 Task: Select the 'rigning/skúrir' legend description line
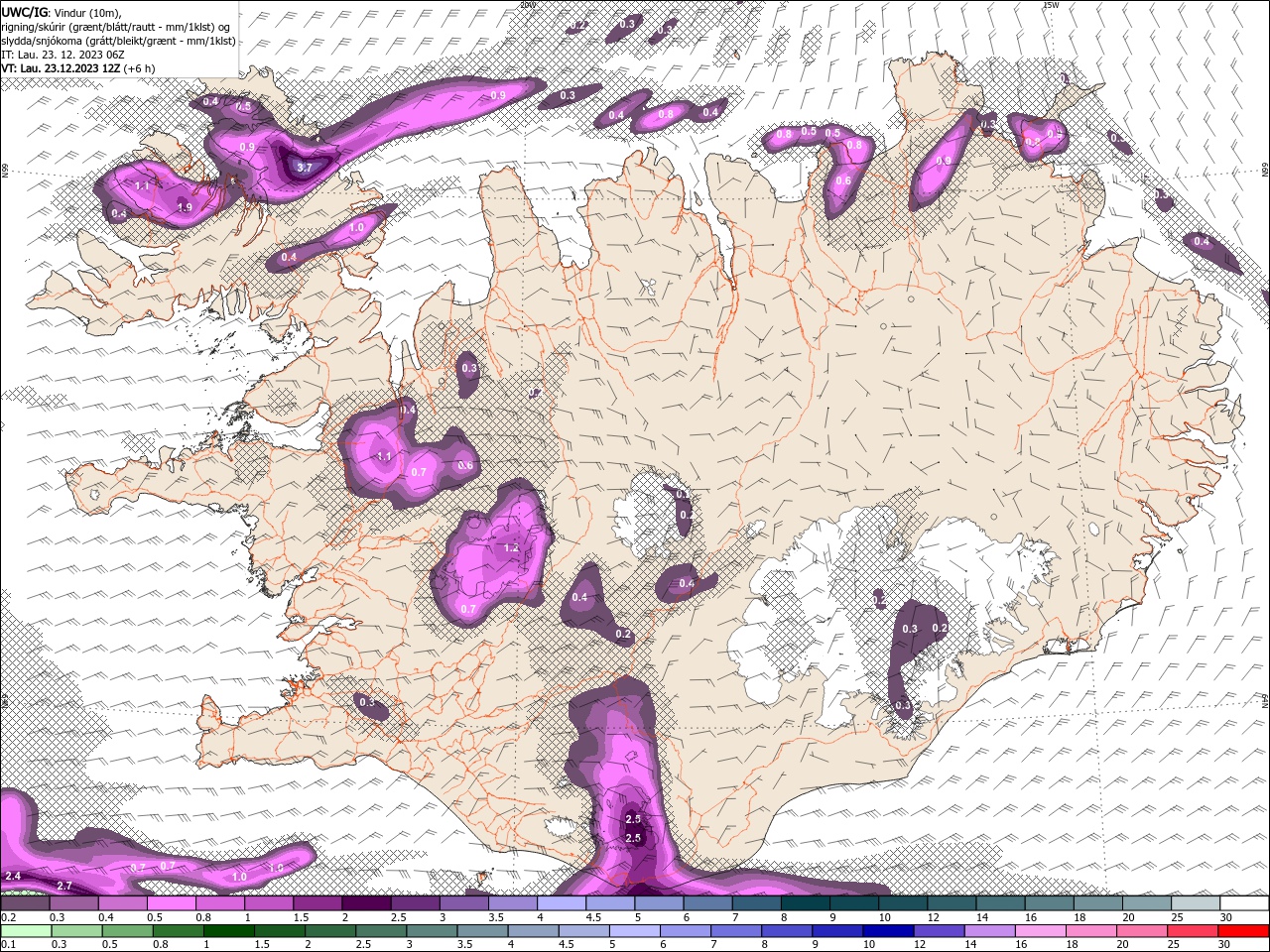point(117,26)
